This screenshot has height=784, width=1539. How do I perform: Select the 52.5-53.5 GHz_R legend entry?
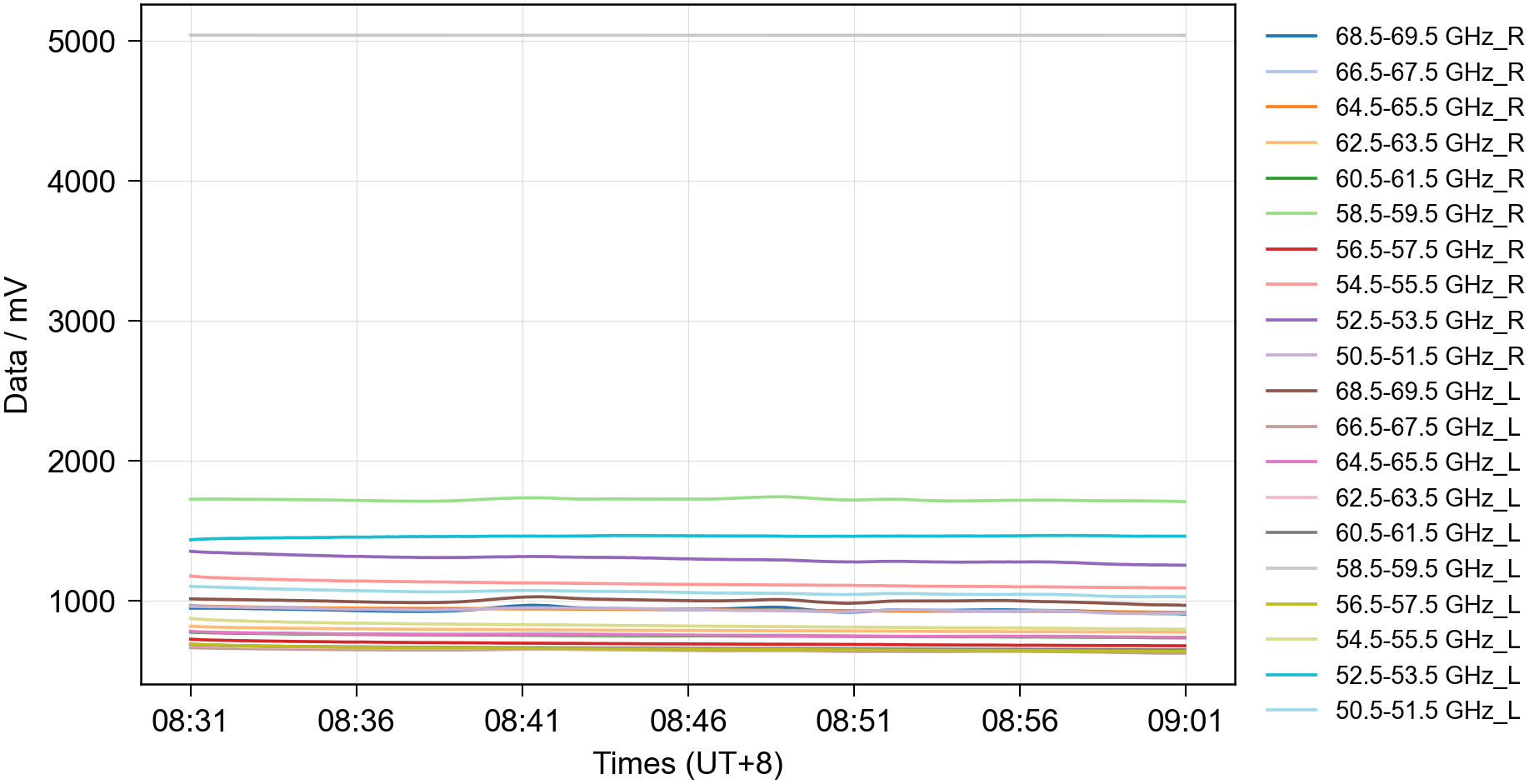point(1428,321)
